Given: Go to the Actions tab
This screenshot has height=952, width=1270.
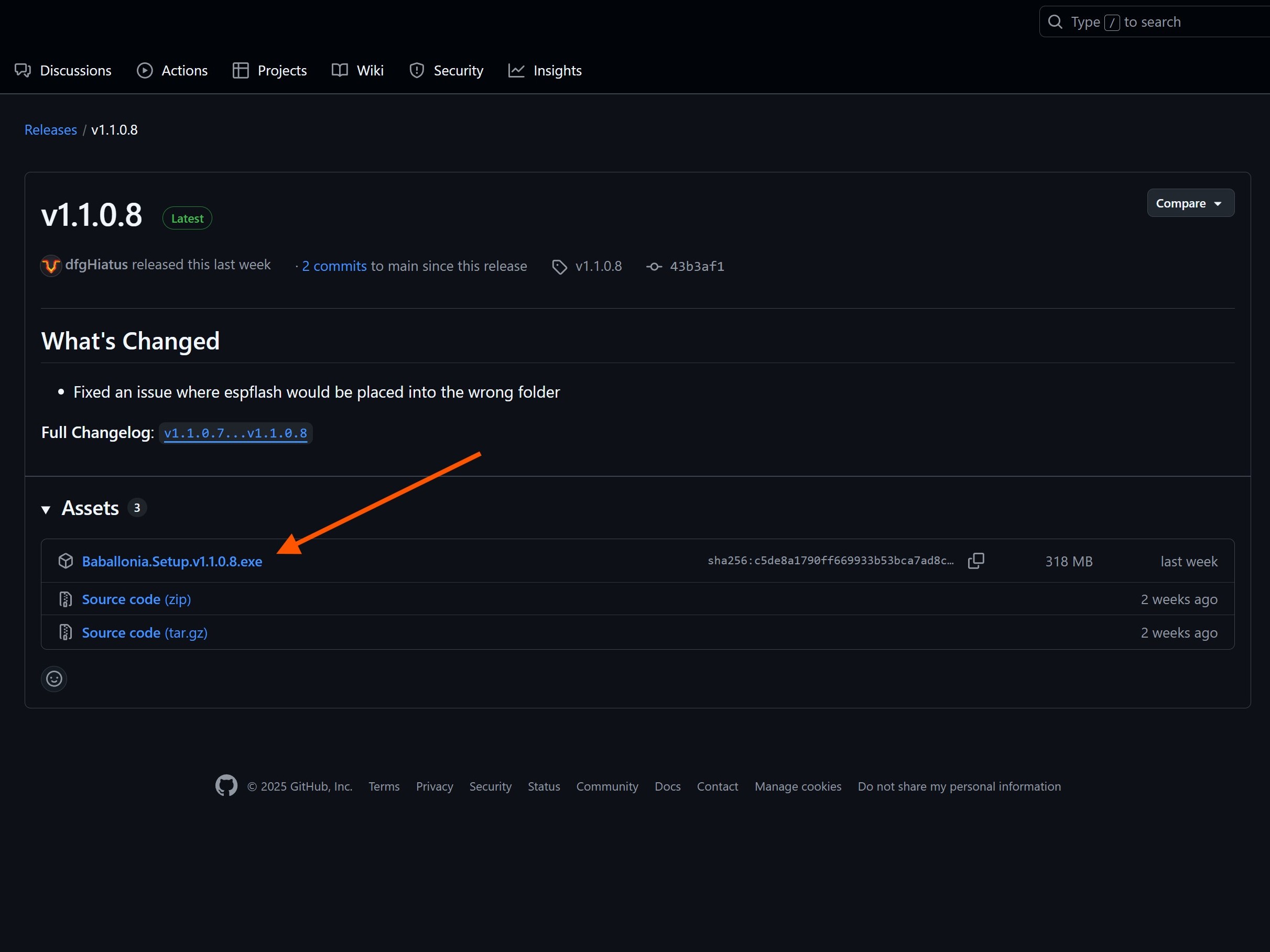Looking at the screenshot, I should click(x=172, y=71).
